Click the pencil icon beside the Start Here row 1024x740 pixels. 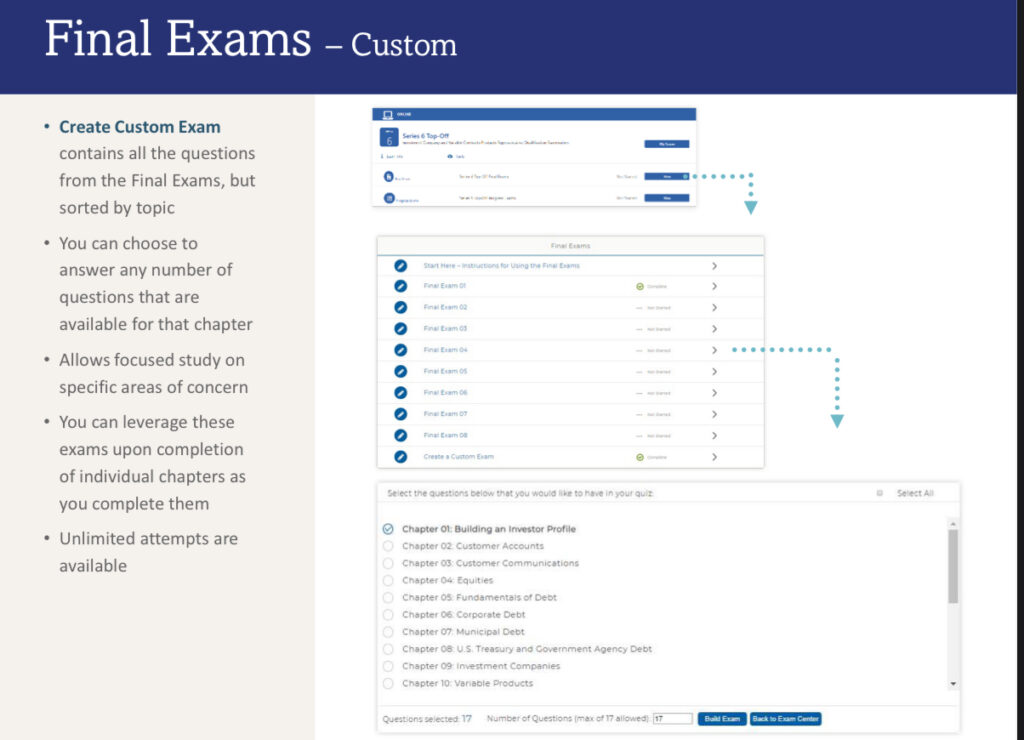pos(400,266)
